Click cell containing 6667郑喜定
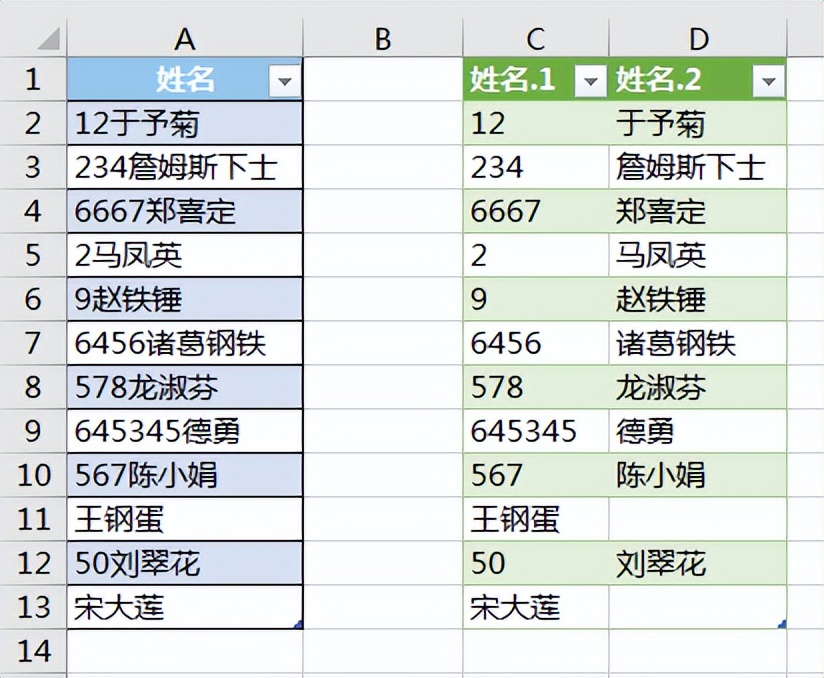The width and height of the screenshot is (824, 678). [185, 211]
